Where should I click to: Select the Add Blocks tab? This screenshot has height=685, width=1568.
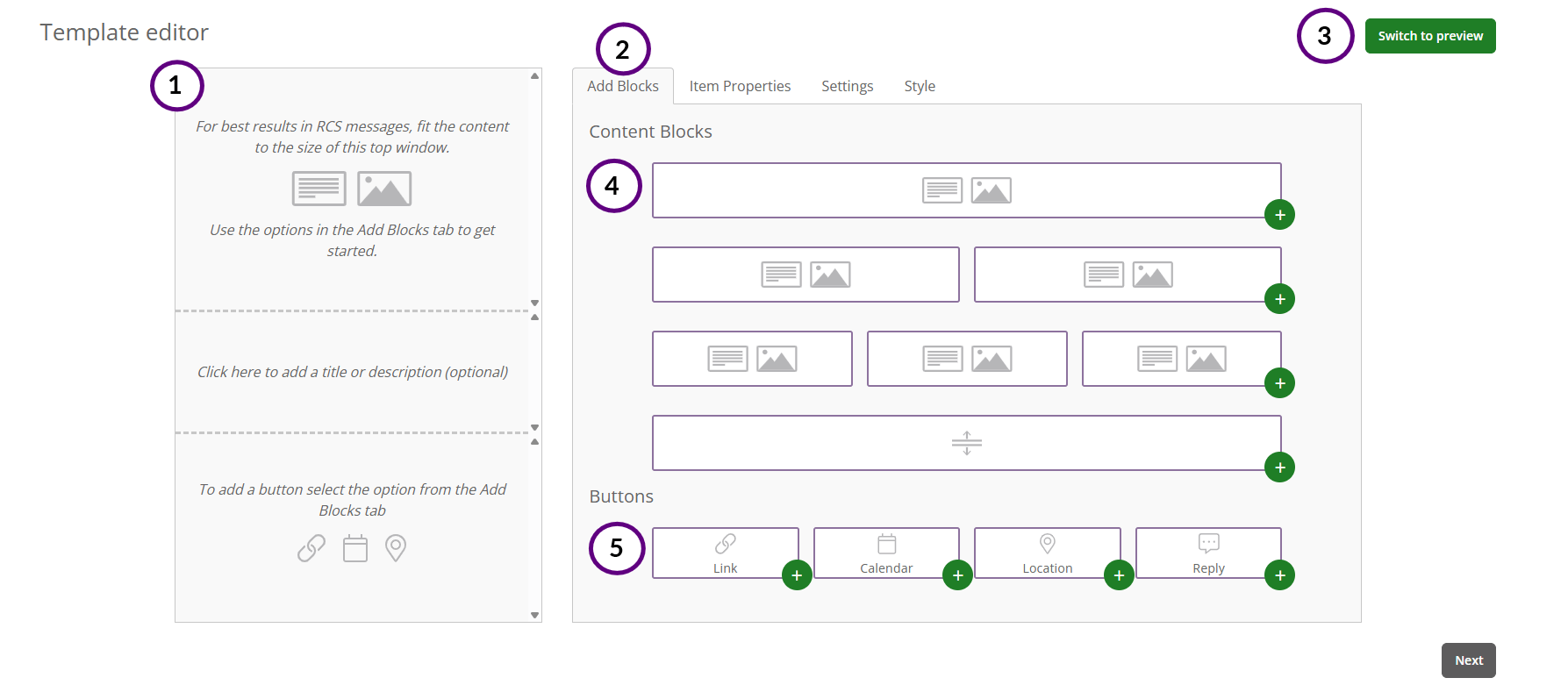click(x=622, y=86)
